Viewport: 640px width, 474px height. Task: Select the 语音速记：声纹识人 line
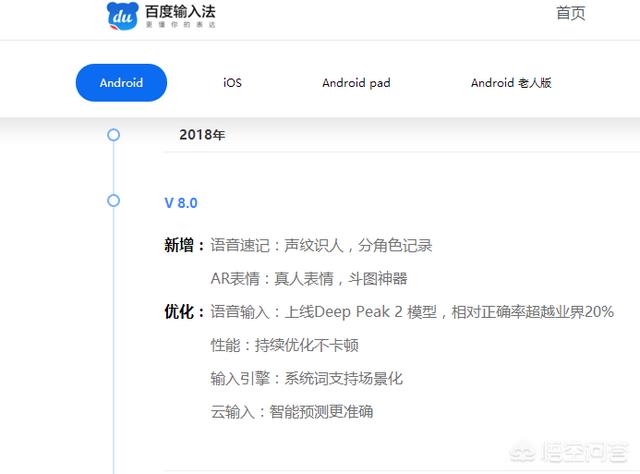(x=321, y=245)
